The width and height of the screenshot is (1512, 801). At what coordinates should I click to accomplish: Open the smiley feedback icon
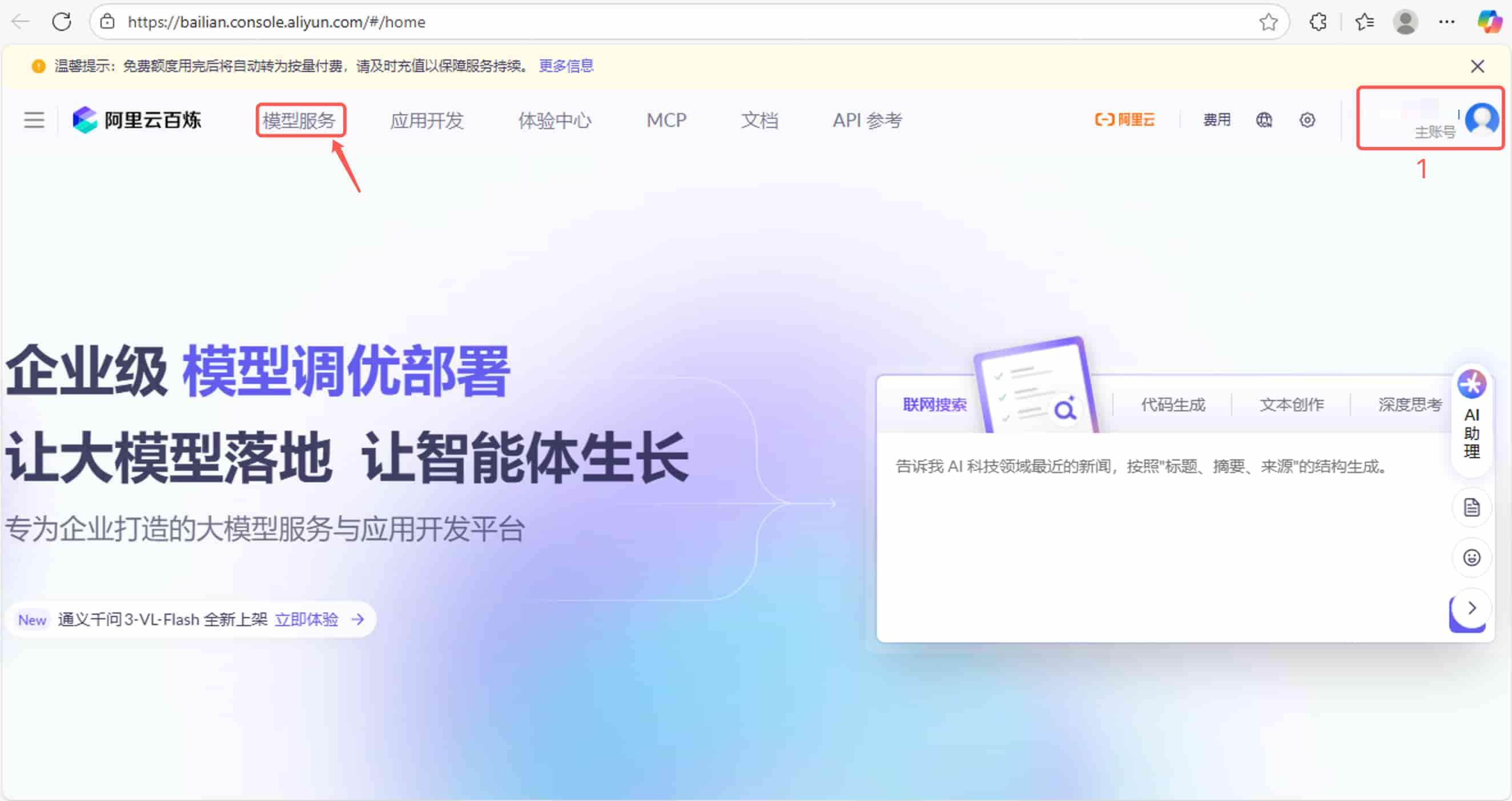(1471, 557)
